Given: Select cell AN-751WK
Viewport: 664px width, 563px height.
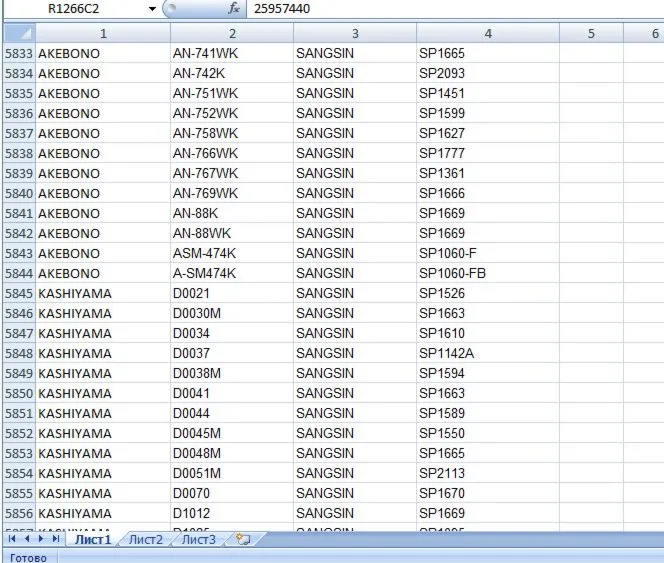Looking at the screenshot, I should point(232,93).
